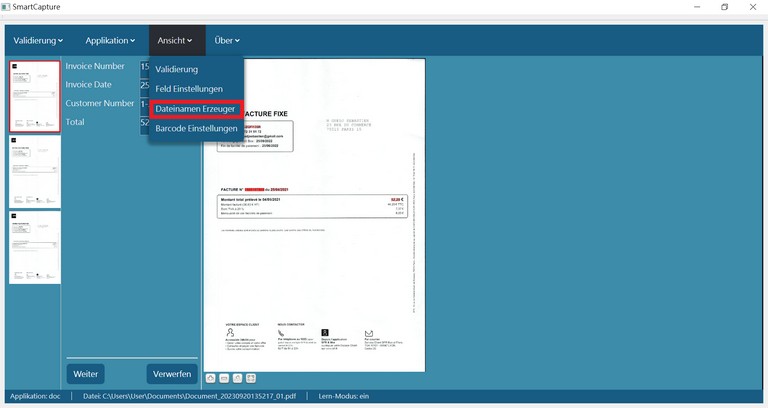Screen dimensions: 768x408
Task: Select Barcode Einstellungen menu entry
Action: coord(196,128)
